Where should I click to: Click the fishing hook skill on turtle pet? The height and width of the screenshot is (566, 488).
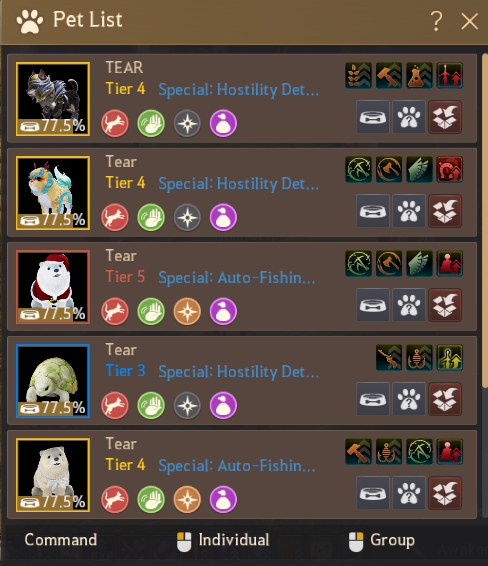click(419, 357)
